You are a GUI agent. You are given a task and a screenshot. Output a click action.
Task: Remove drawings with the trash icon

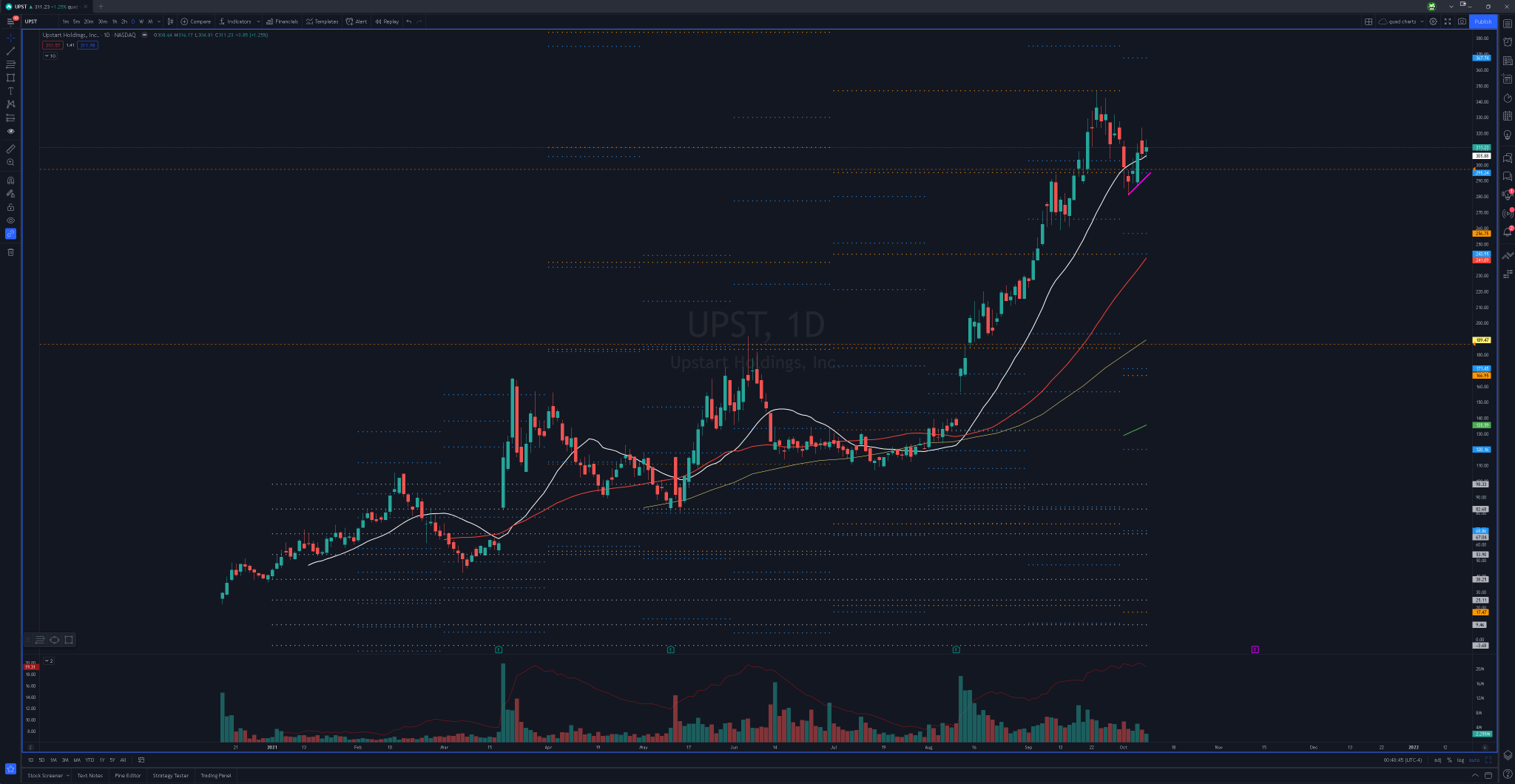pyautogui.click(x=10, y=252)
